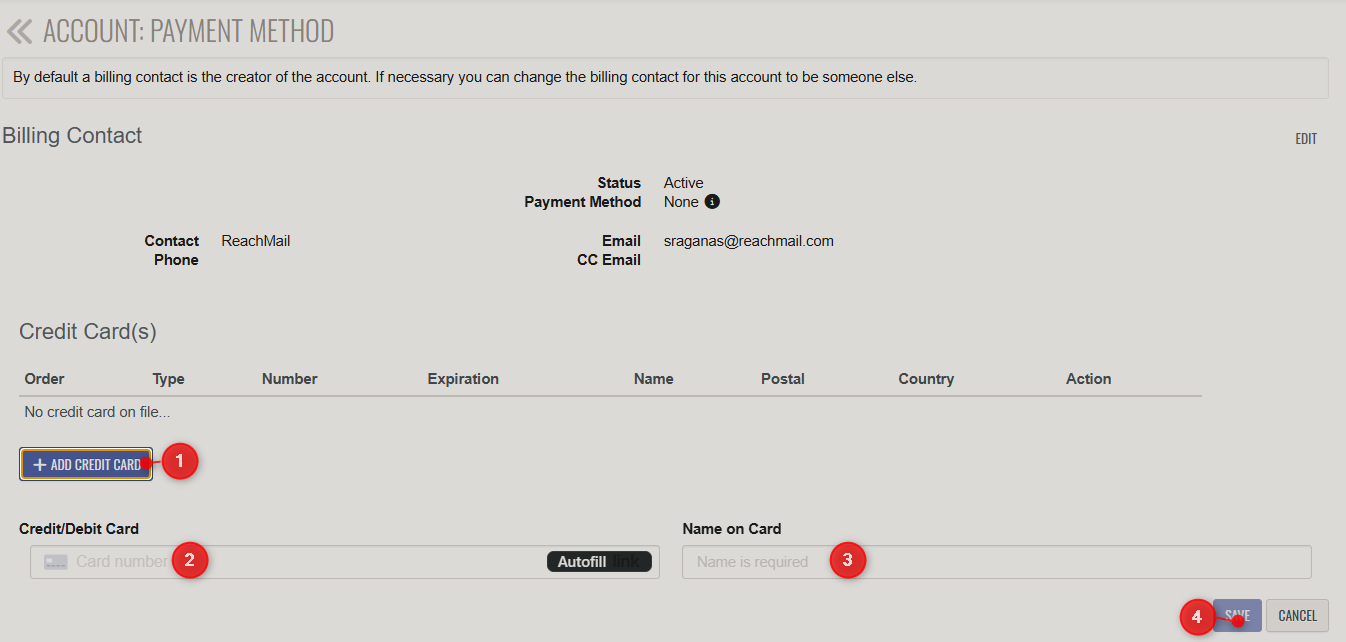Cancel adding the credit card
This screenshot has width=1346, height=642.
click(1297, 616)
